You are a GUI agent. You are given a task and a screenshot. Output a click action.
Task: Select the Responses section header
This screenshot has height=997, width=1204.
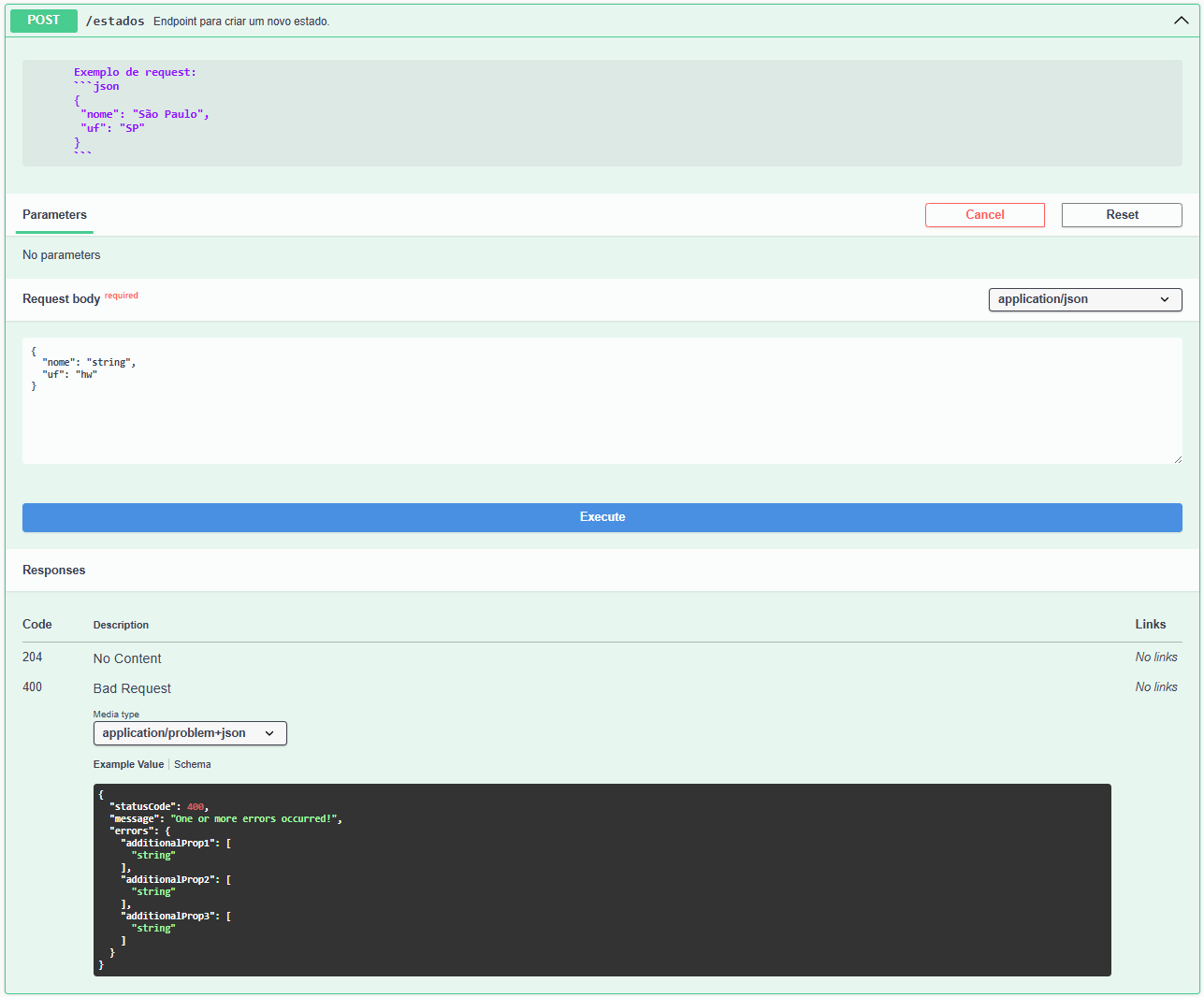(x=53, y=570)
